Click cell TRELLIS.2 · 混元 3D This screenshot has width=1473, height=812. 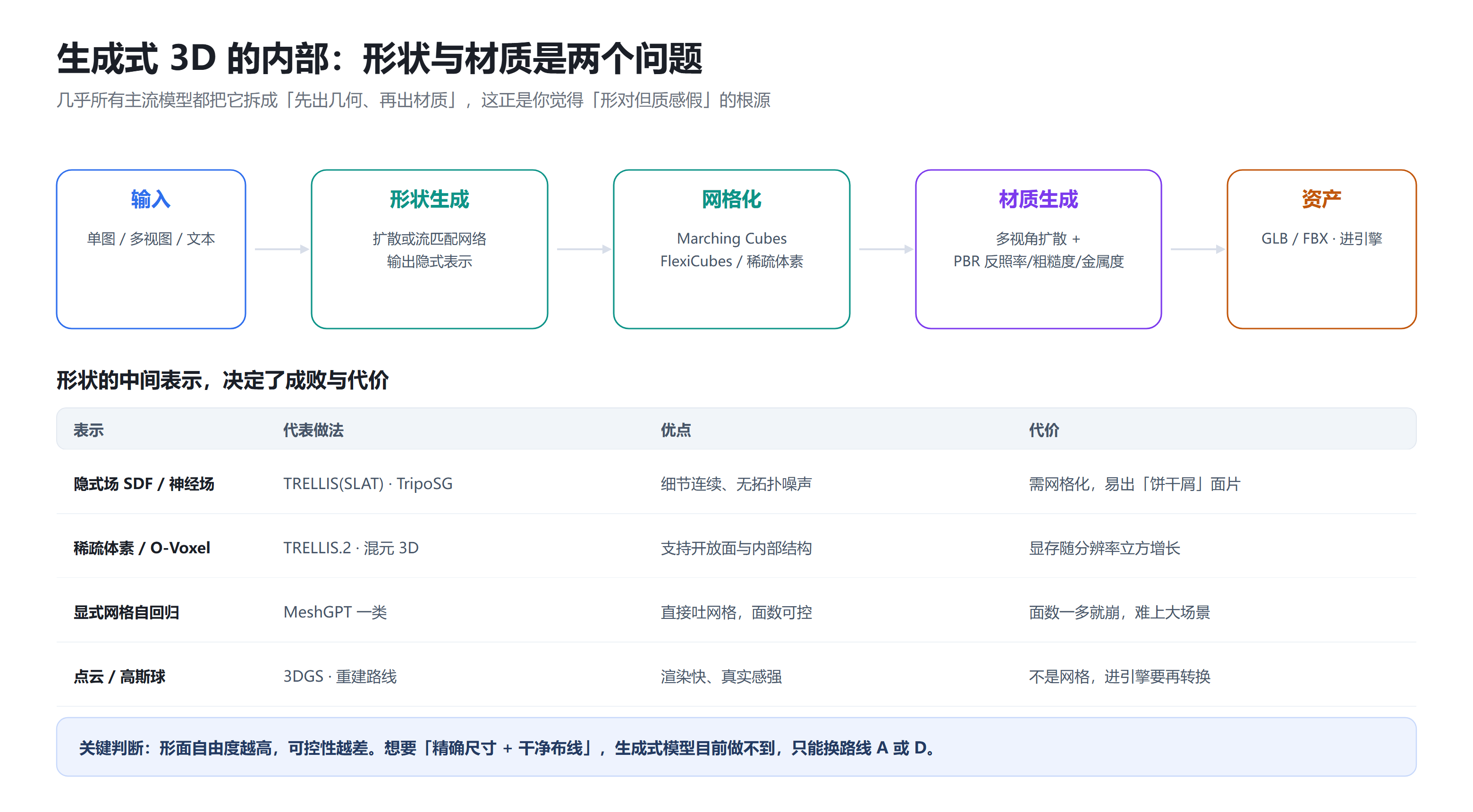pyautogui.click(x=350, y=548)
